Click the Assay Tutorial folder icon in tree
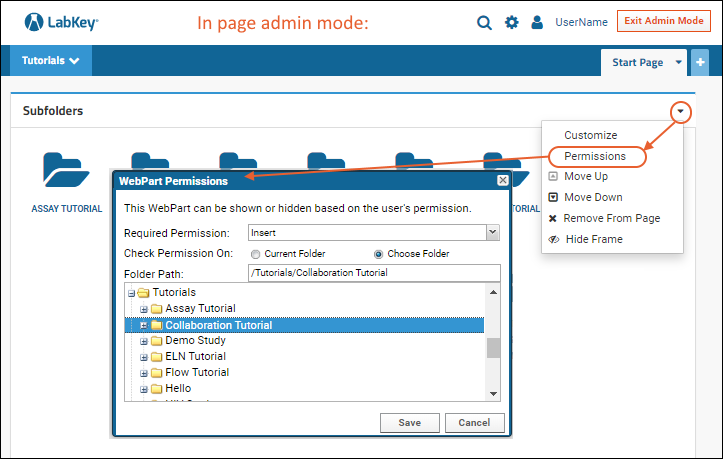Image resolution: width=723 pixels, height=459 pixels. click(x=157, y=309)
